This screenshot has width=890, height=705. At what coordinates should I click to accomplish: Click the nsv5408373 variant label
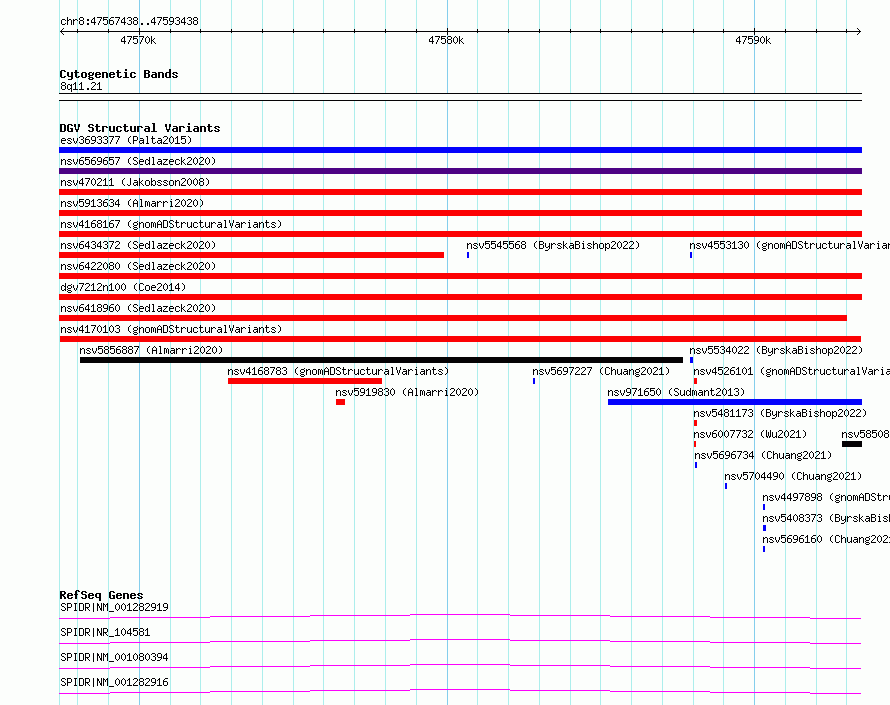coord(826,518)
